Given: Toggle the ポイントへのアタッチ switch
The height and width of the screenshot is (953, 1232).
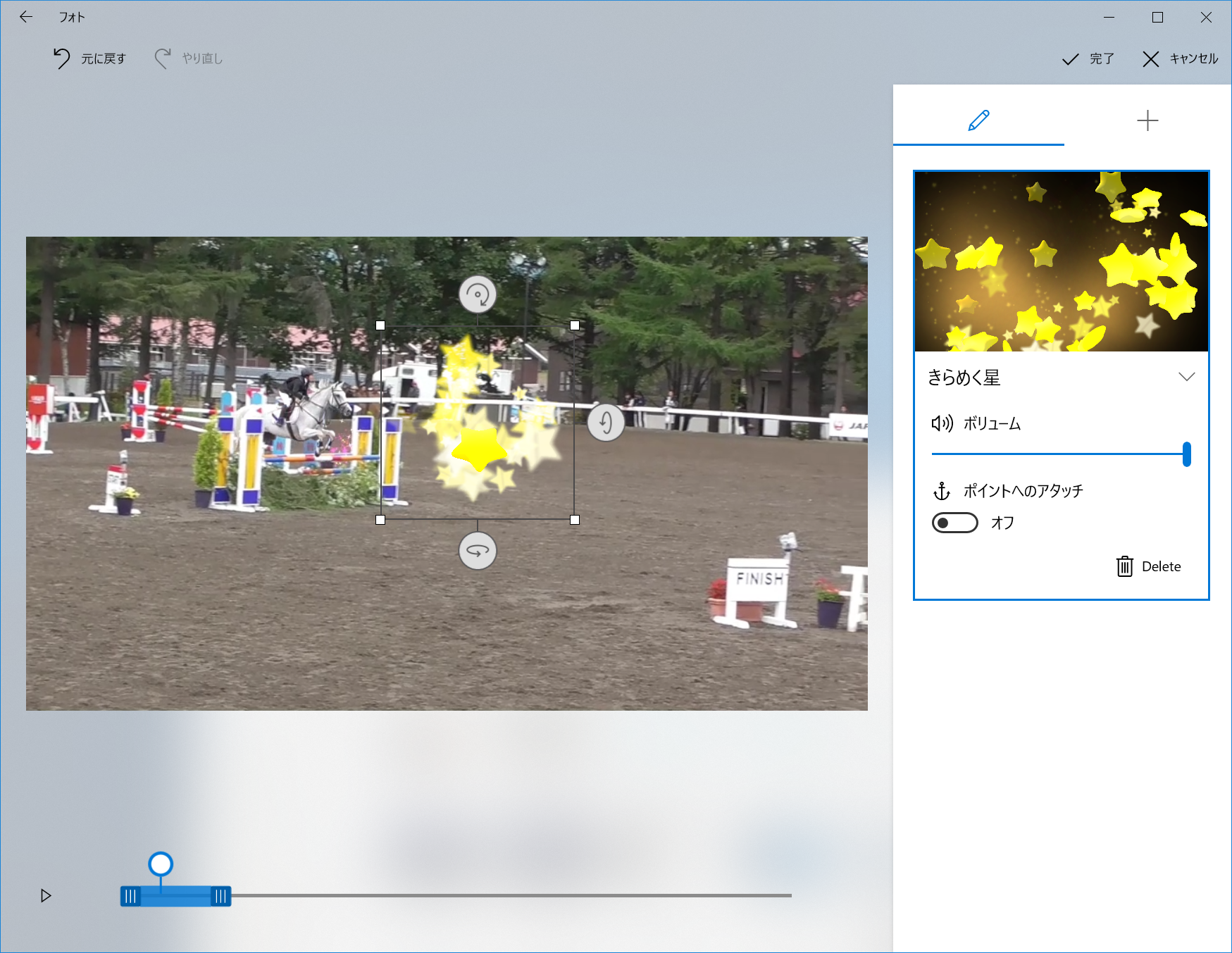Looking at the screenshot, I should [955, 523].
